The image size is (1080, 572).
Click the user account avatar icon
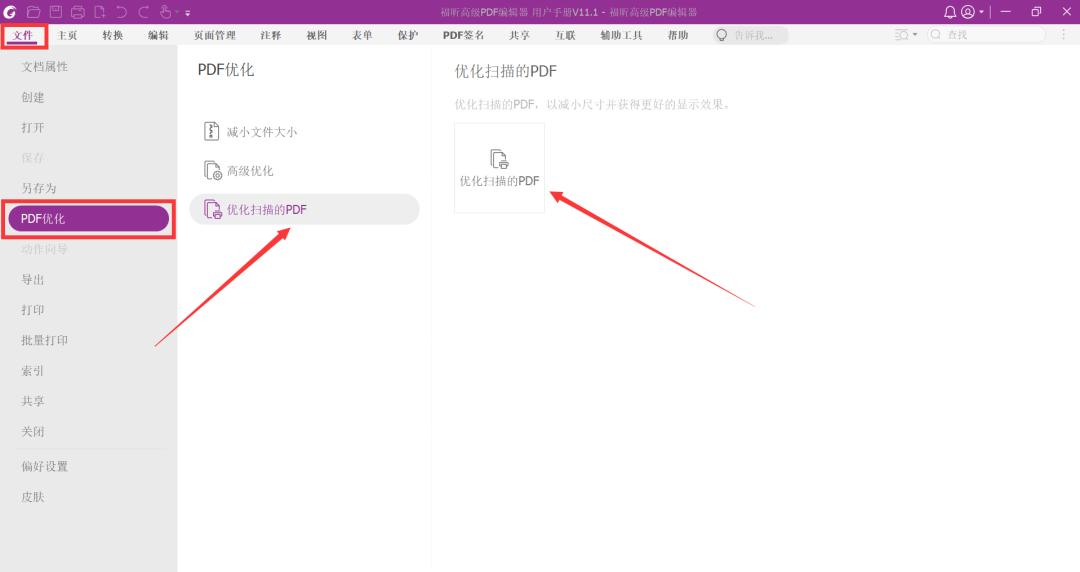click(968, 12)
